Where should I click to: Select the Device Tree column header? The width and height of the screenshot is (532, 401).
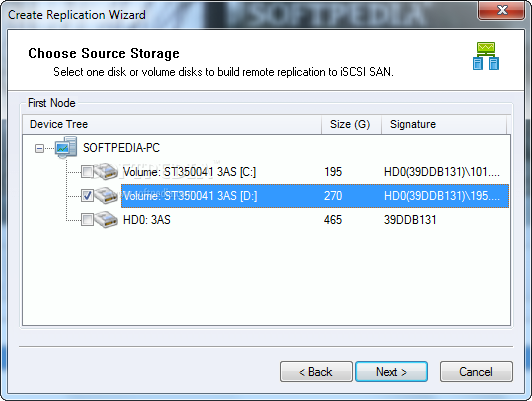click(x=172, y=125)
